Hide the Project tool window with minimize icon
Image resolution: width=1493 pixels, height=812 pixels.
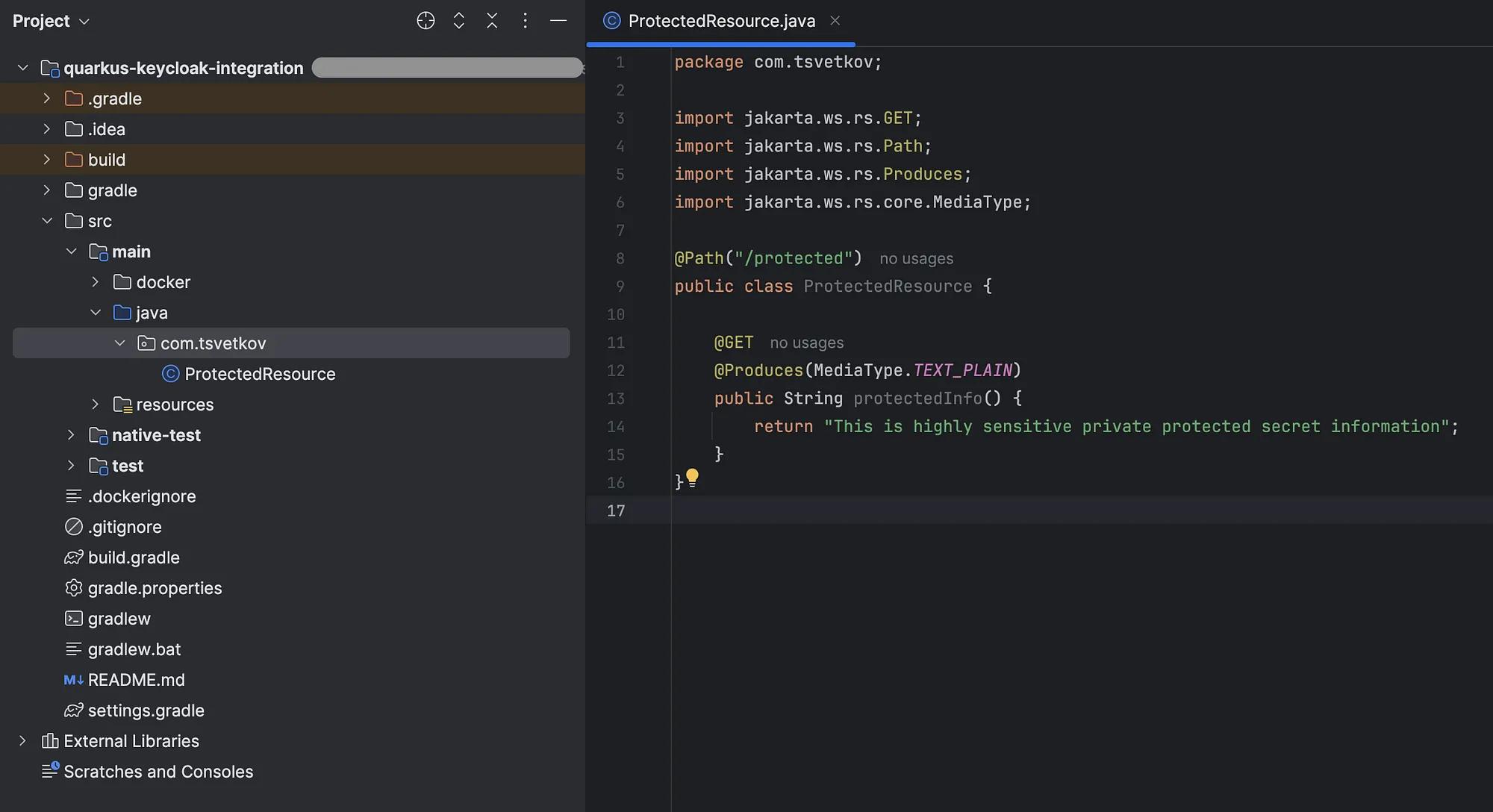click(558, 21)
